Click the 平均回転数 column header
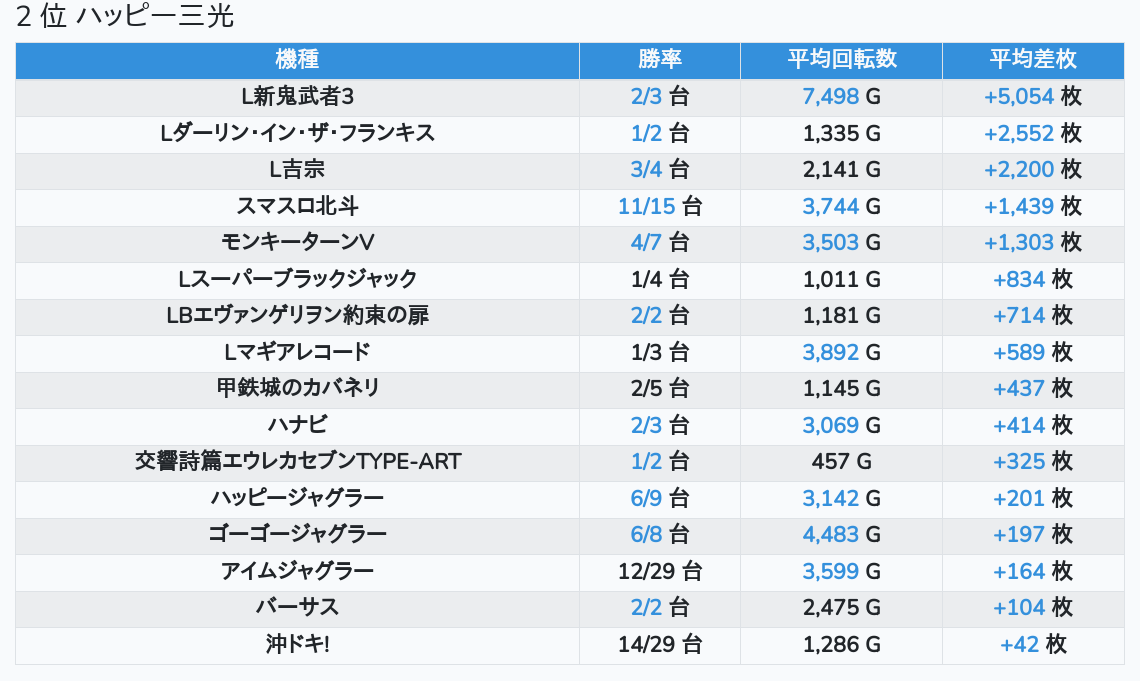Screen dimensions: 1140x681 (841, 60)
